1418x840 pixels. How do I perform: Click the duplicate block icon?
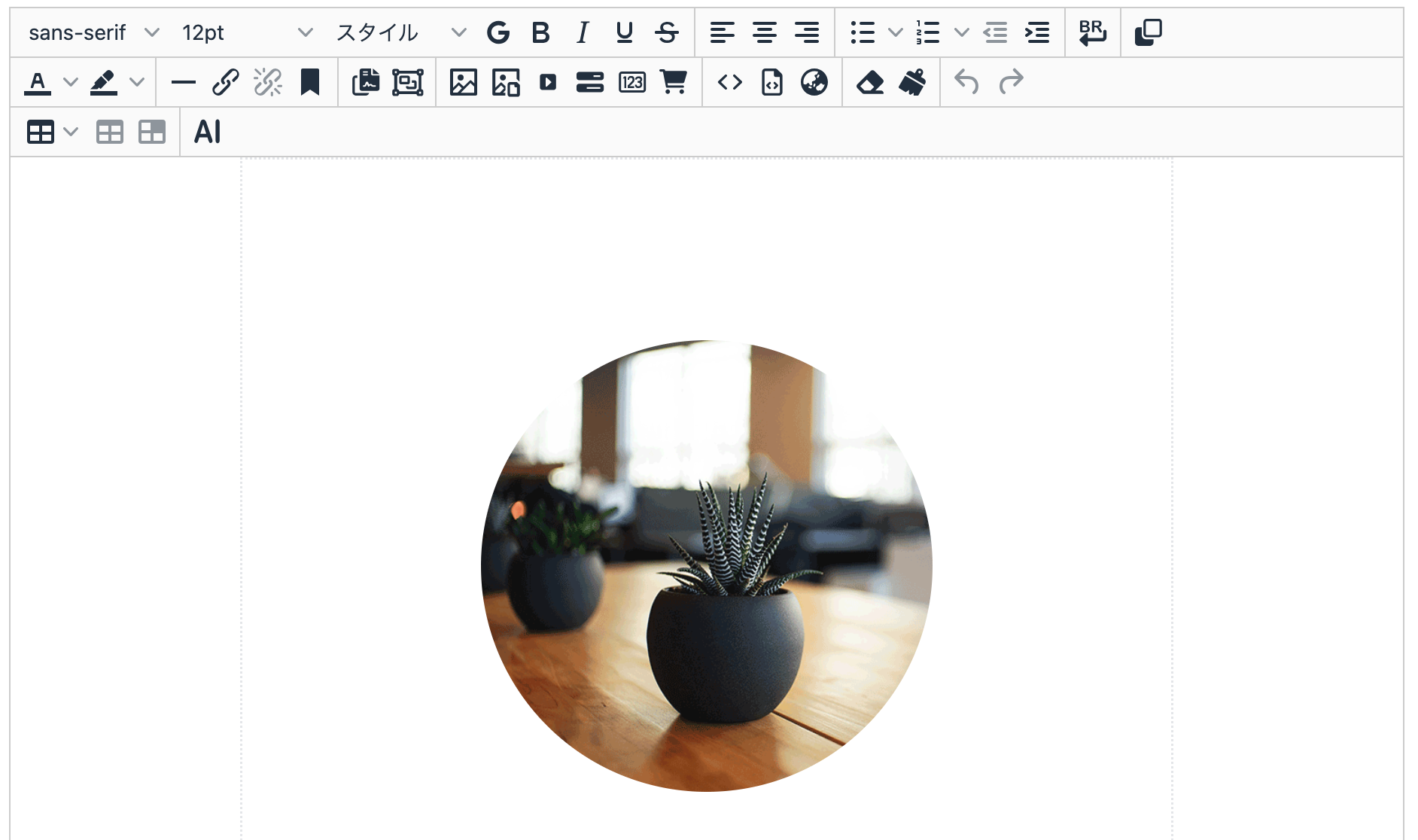(1149, 32)
